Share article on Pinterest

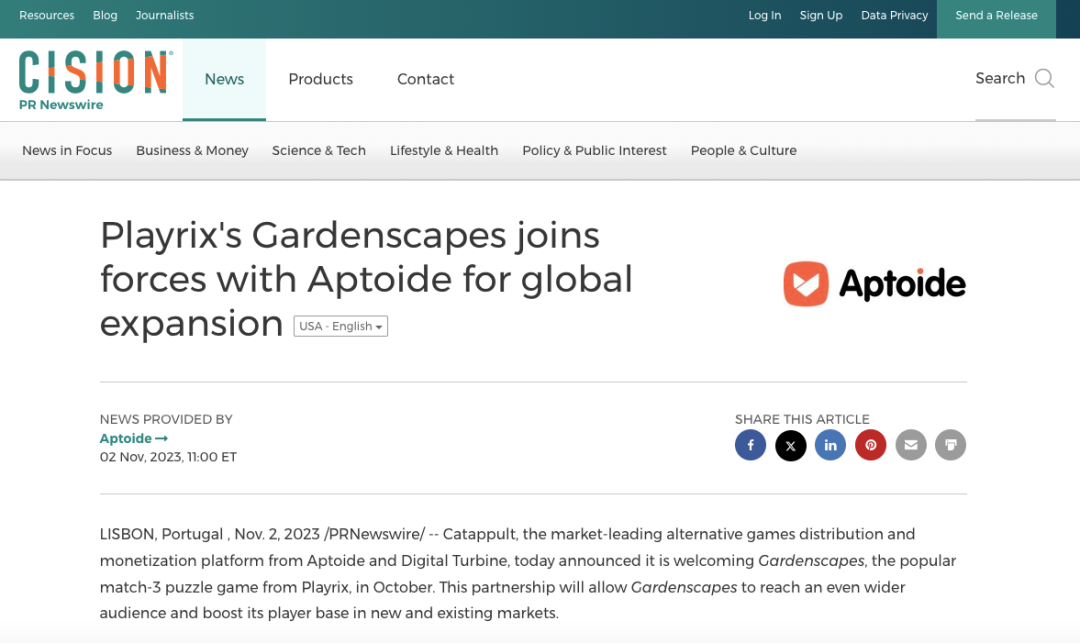point(871,445)
